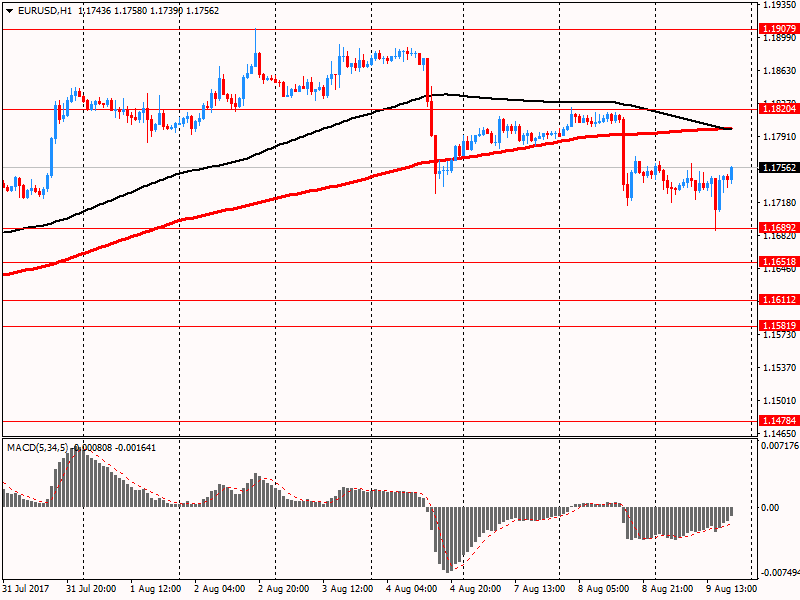Viewport: 800px width, 600px height.
Task: Select the 1.15010 price axis value
Action: pyautogui.click(x=779, y=401)
